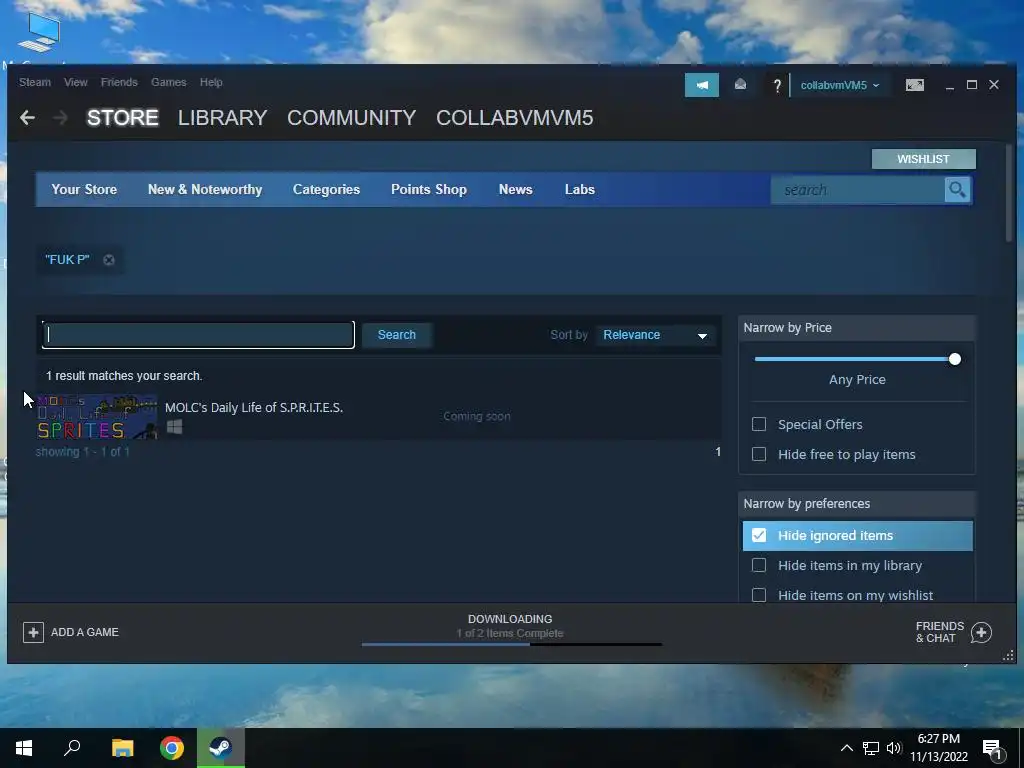Open the Categories store menu
This screenshot has width=1024, height=768.
[x=327, y=189]
